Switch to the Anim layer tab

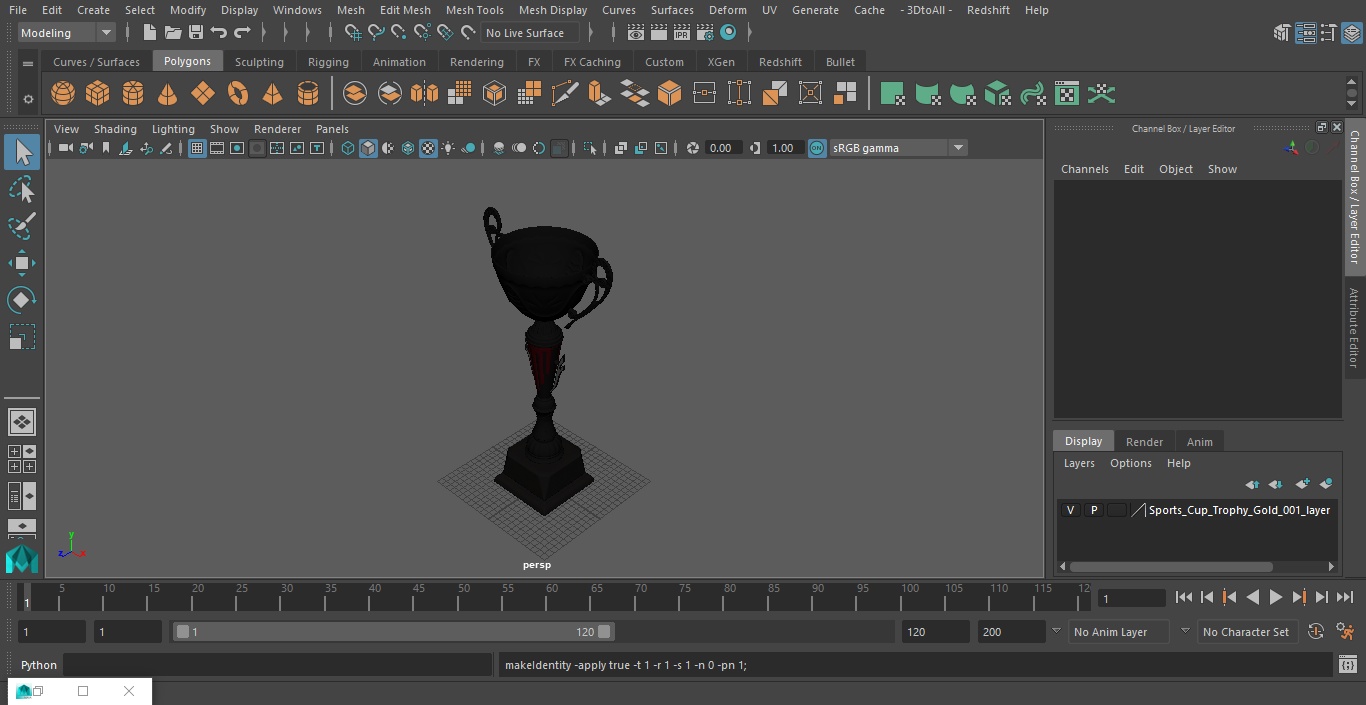[1199, 442]
